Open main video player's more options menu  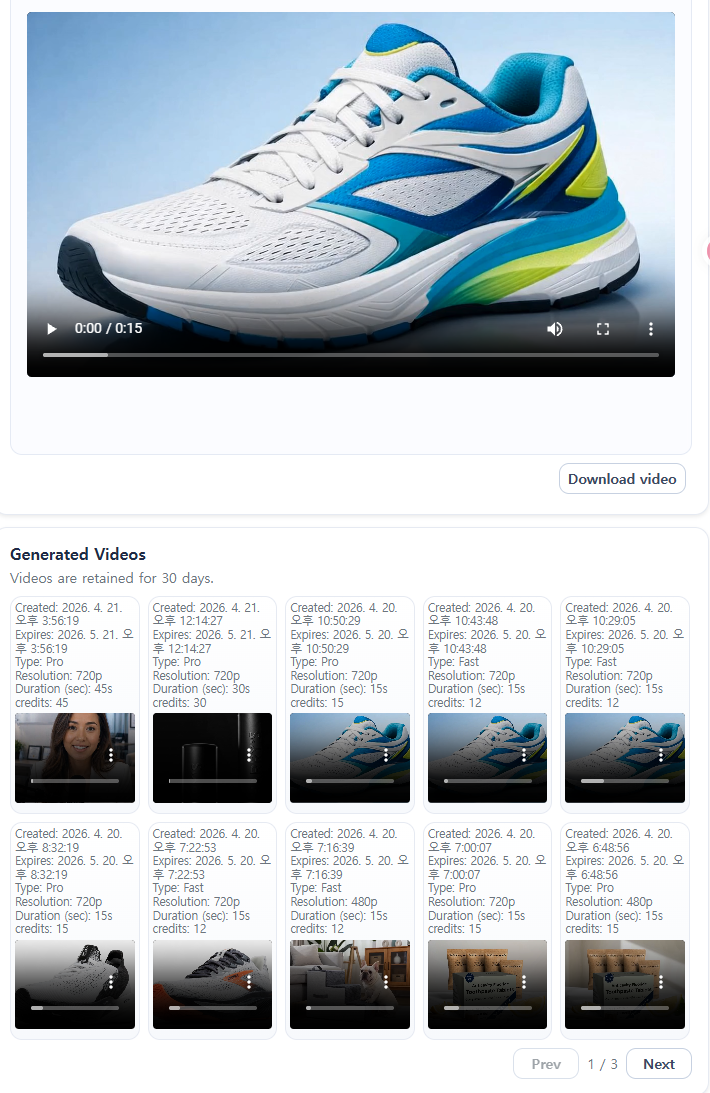click(651, 329)
